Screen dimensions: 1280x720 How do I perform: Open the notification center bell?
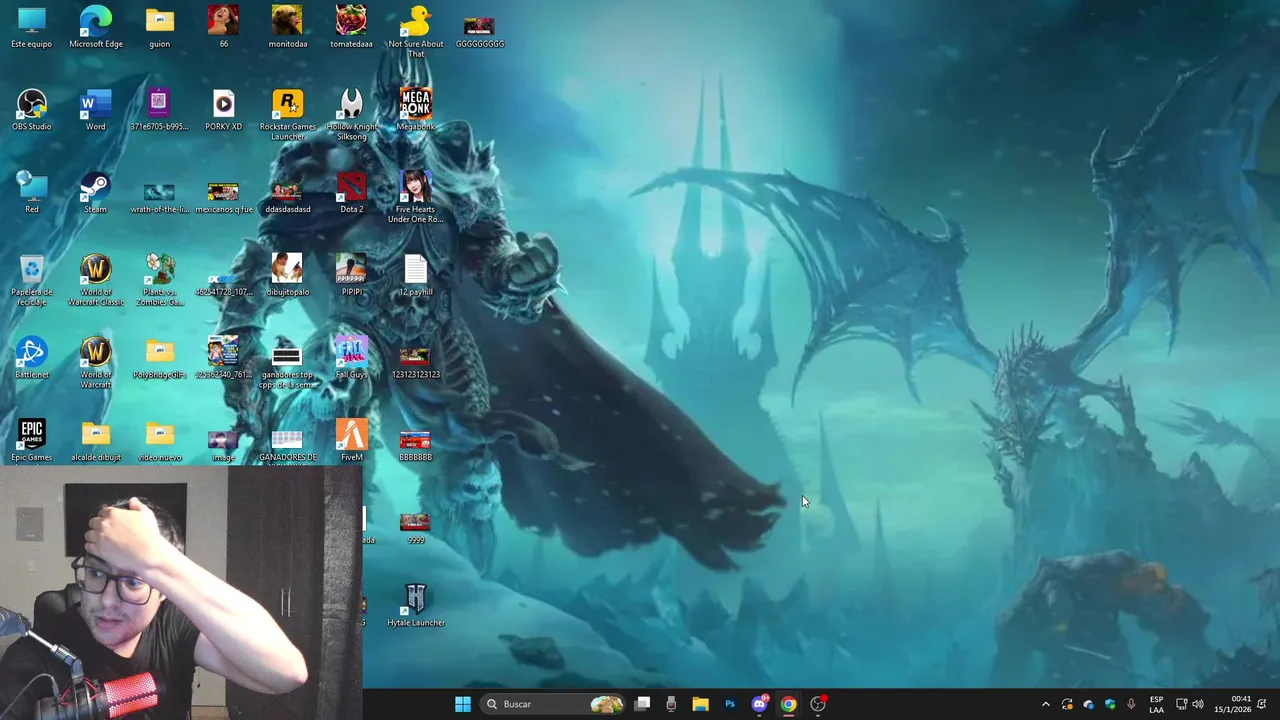tap(1262, 704)
